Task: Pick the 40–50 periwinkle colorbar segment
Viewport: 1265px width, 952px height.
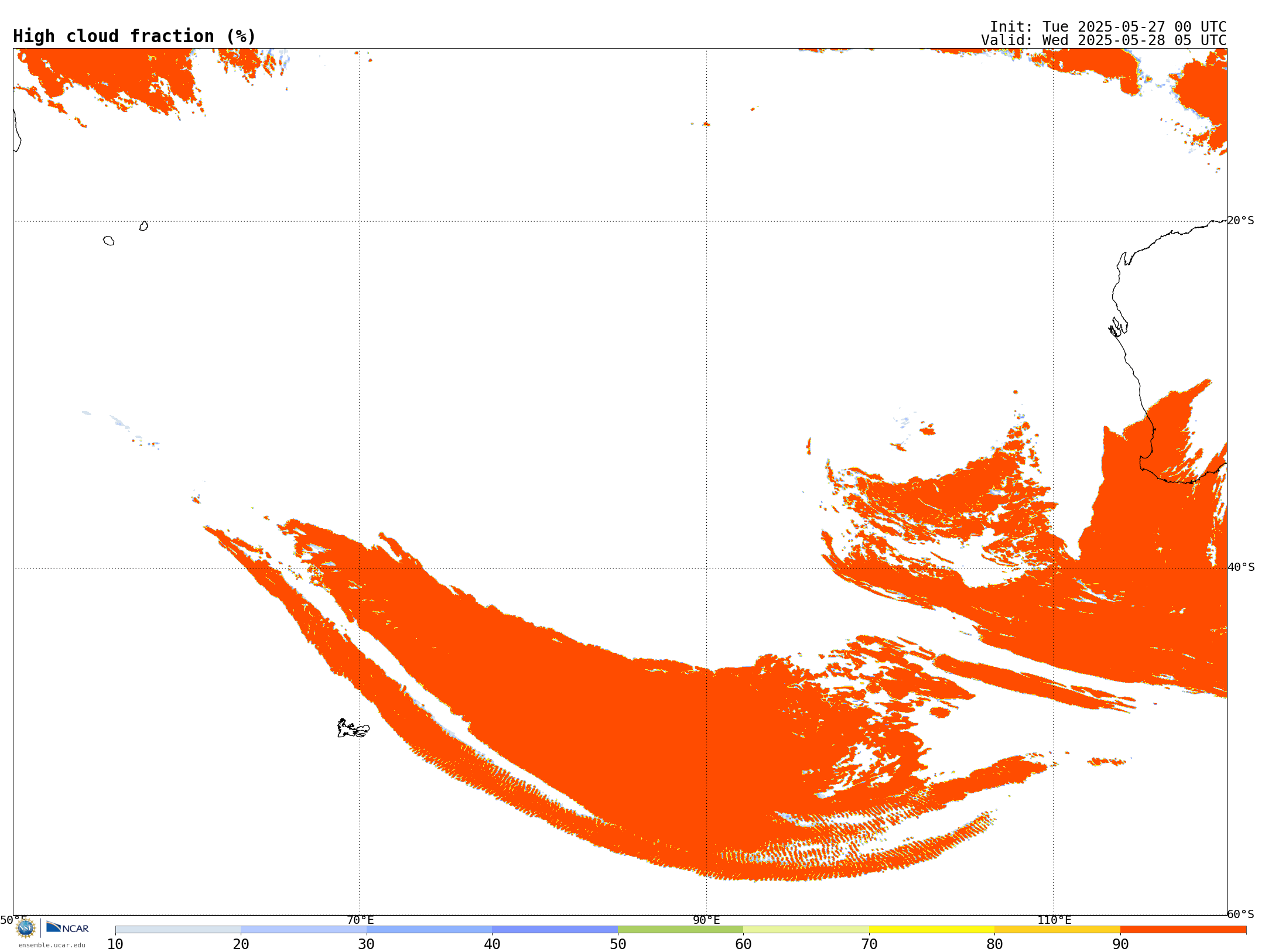Action: 555,930
